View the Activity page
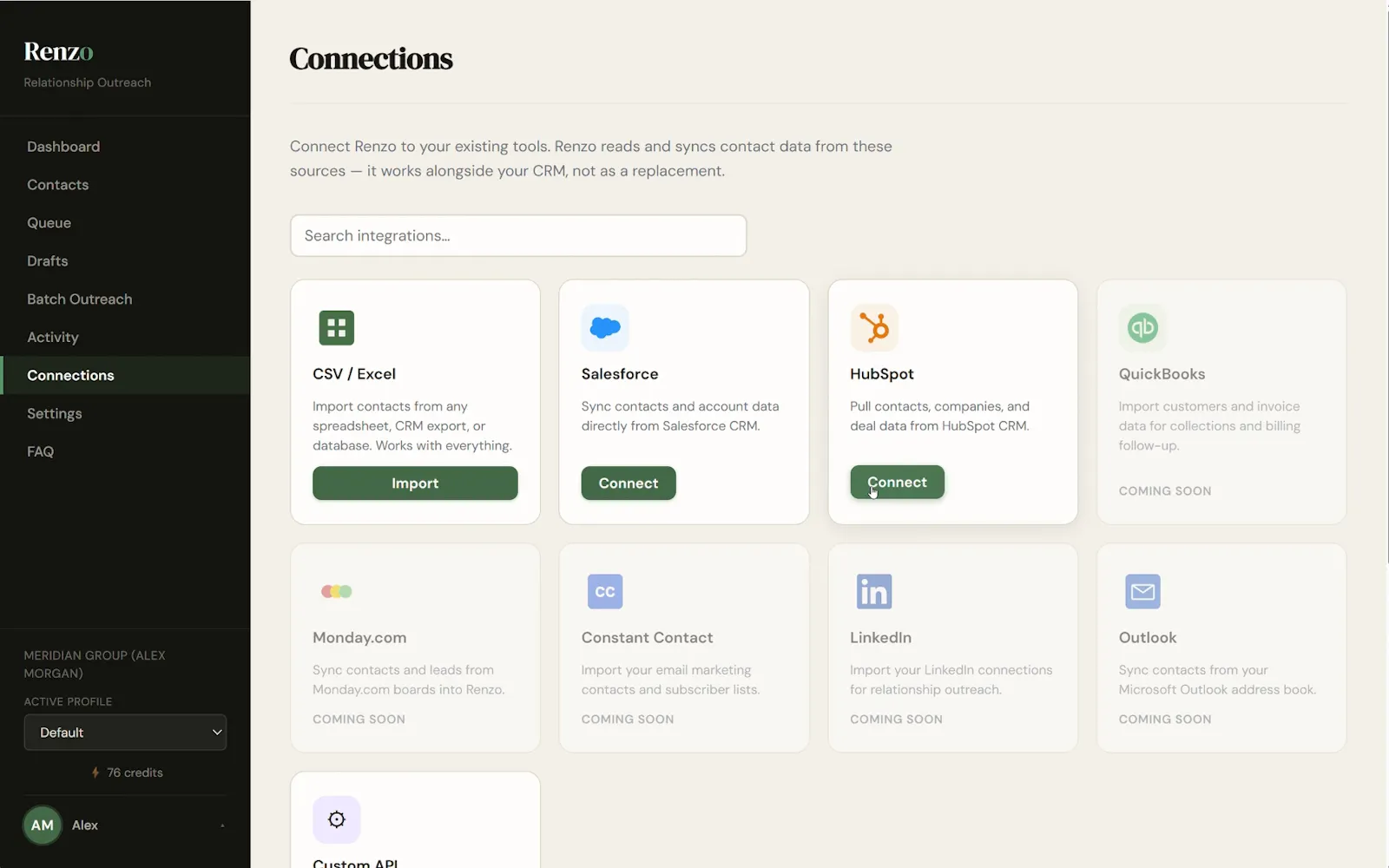1389x868 pixels. (x=125, y=338)
